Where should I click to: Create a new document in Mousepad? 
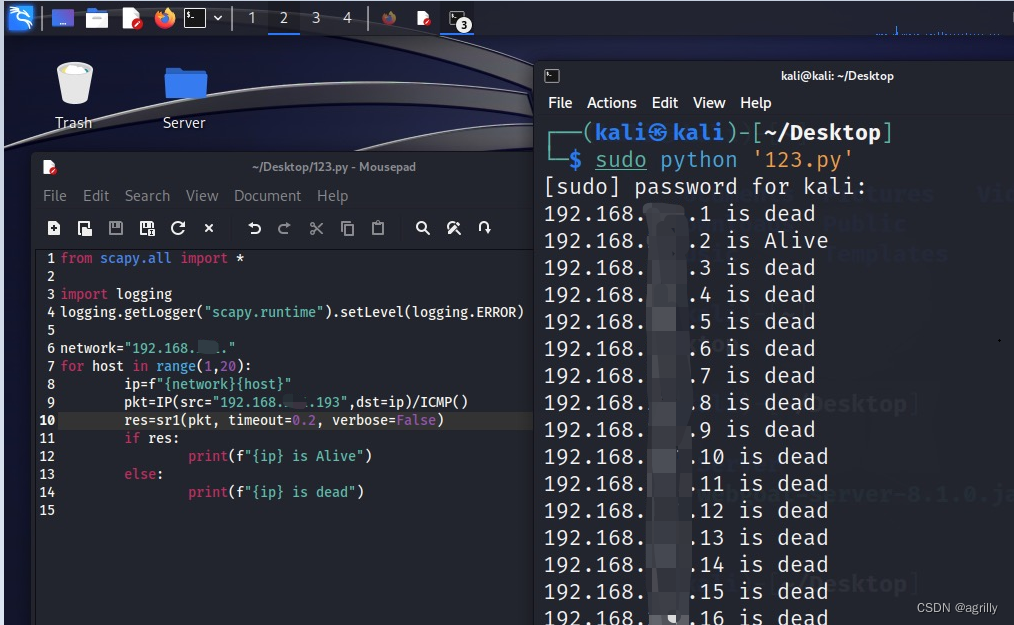coord(54,228)
